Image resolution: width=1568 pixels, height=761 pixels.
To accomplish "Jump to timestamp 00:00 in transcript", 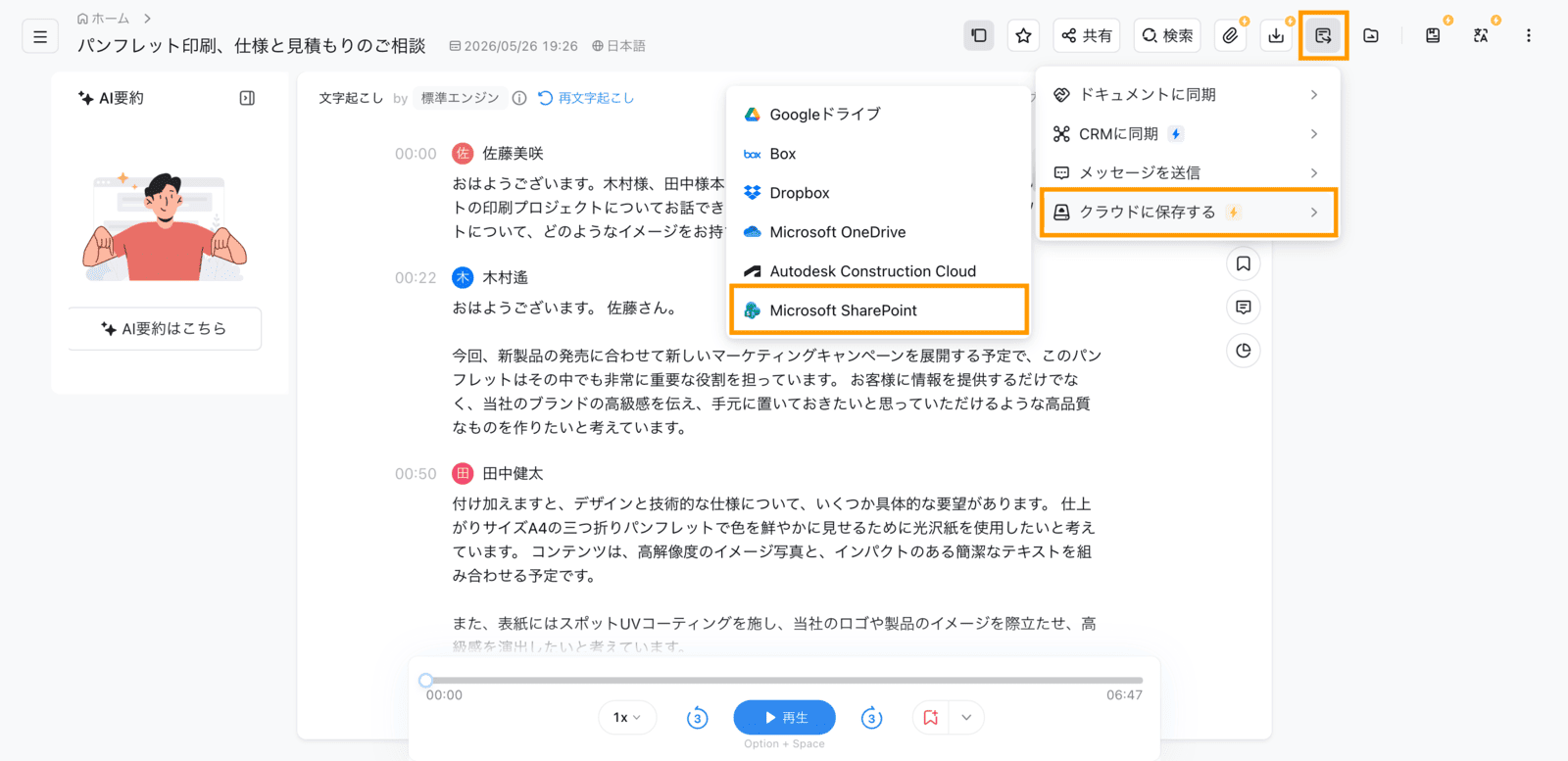I will (x=416, y=153).
